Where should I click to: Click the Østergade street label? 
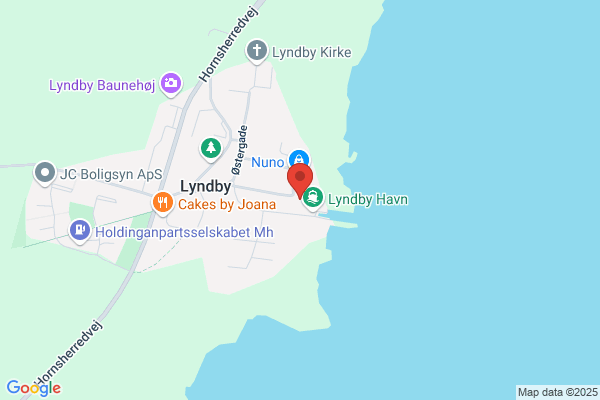click(240, 150)
